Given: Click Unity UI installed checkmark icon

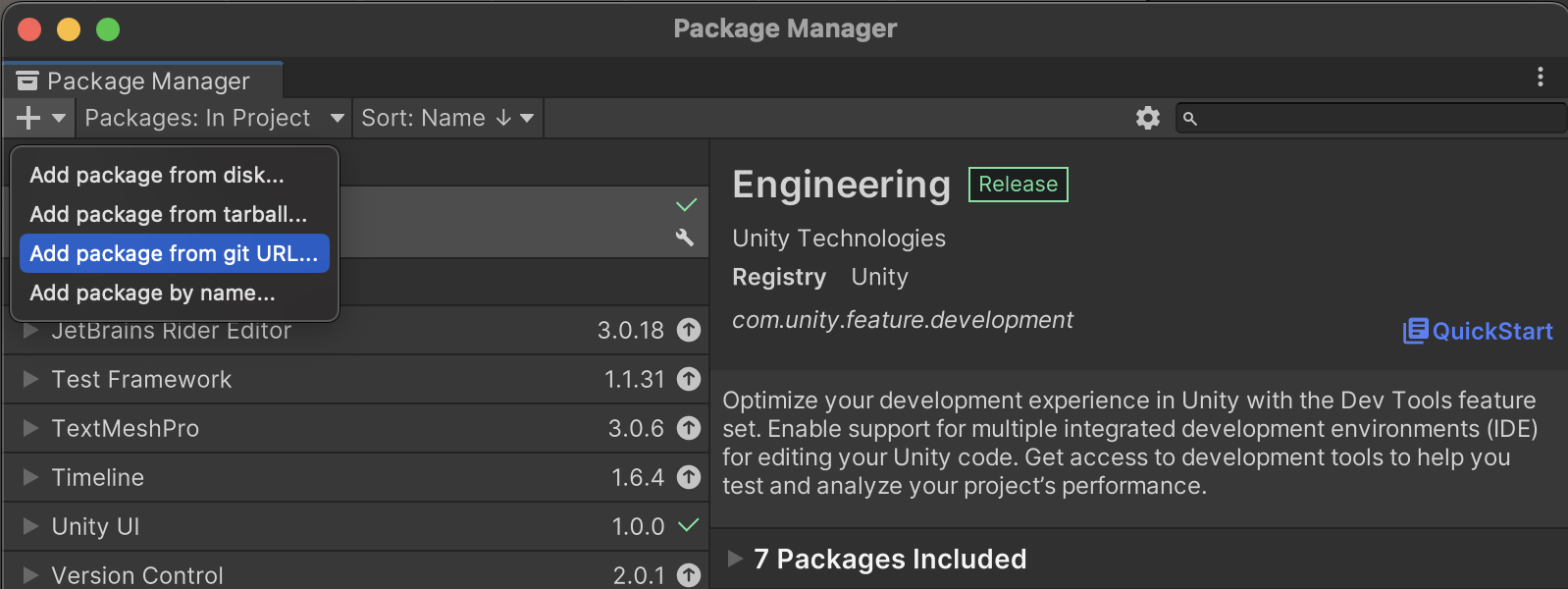Looking at the screenshot, I should coord(689,525).
